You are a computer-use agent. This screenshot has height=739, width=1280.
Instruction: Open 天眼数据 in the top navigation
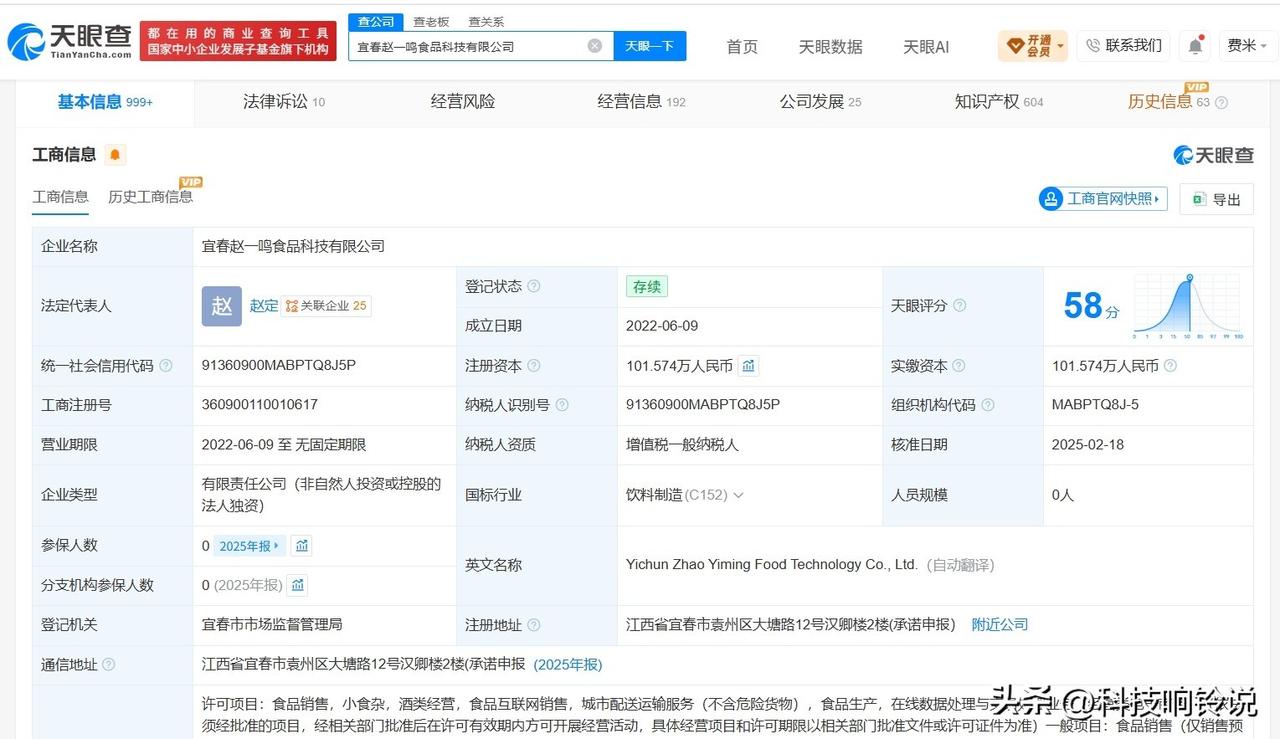point(830,47)
